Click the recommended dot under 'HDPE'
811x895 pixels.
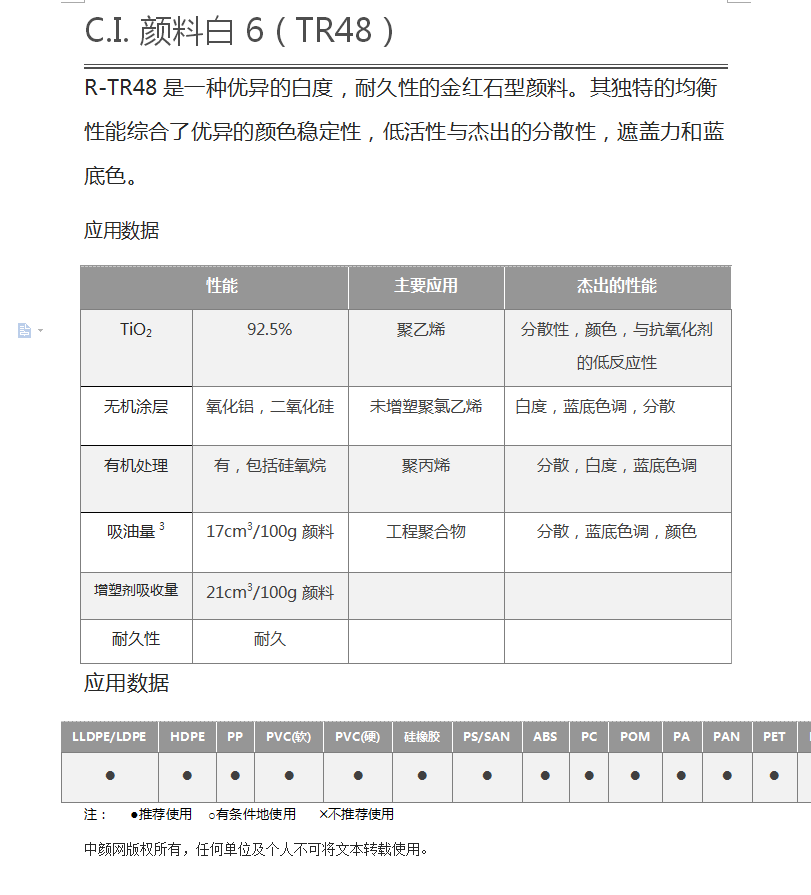click(x=187, y=776)
